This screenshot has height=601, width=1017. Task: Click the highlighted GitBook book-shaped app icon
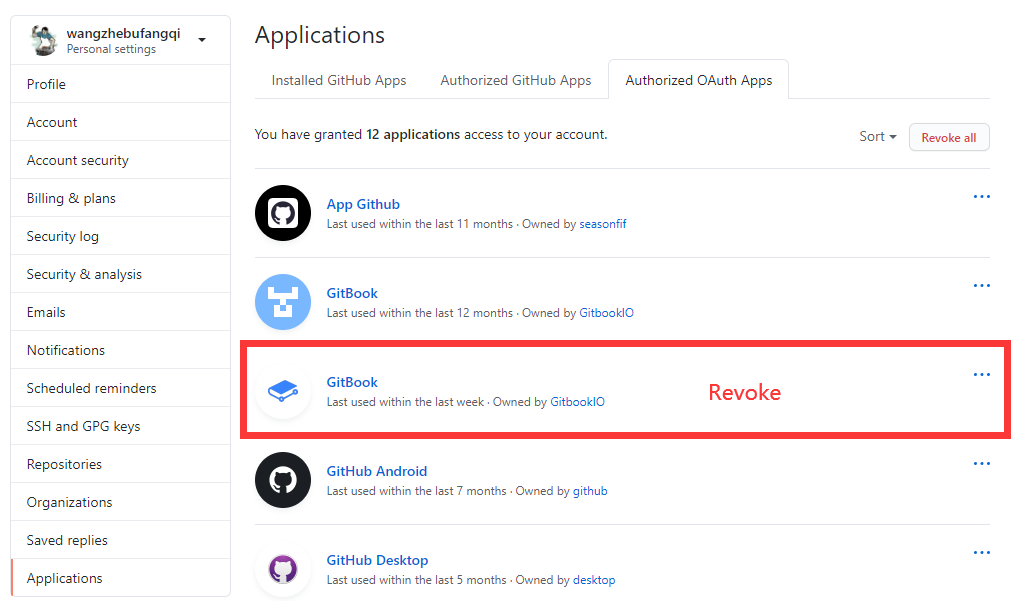tap(283, 391)
